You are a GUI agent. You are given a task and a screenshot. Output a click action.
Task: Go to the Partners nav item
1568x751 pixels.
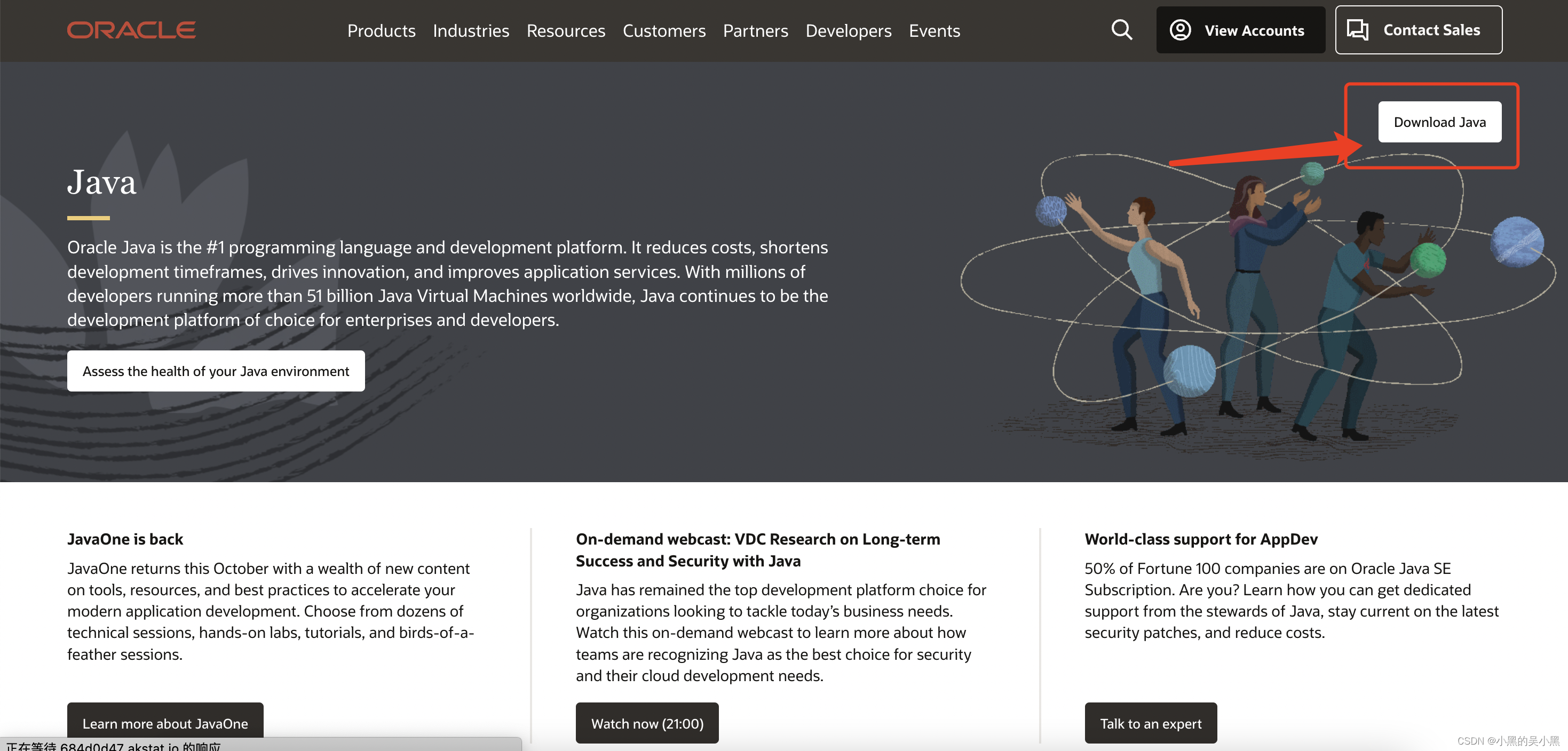click(755, 30)
